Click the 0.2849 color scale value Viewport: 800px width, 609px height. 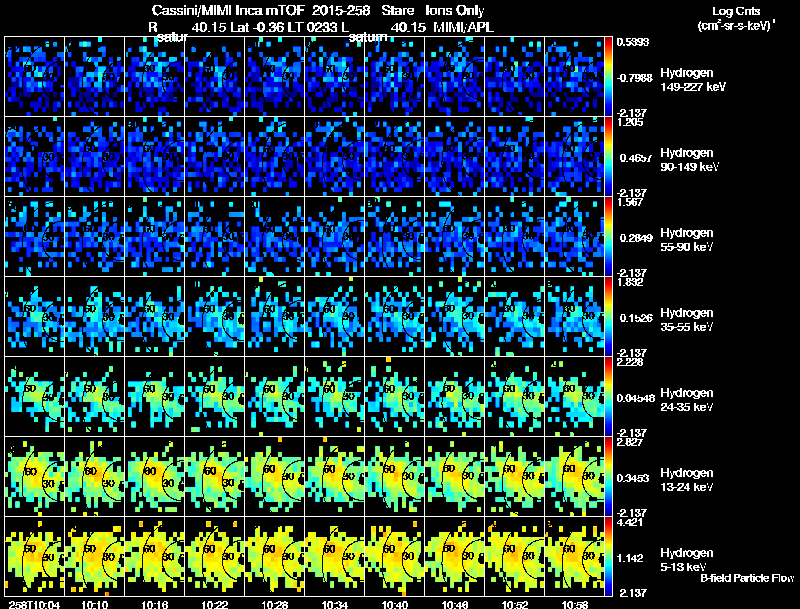[x=635, y=238]
